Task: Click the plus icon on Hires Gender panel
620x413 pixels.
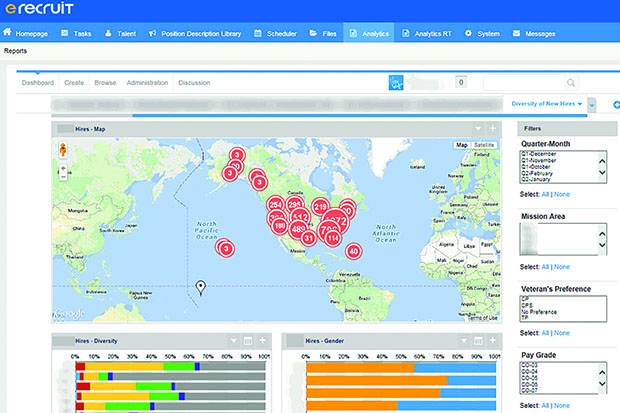Action: tap(491, 342)
